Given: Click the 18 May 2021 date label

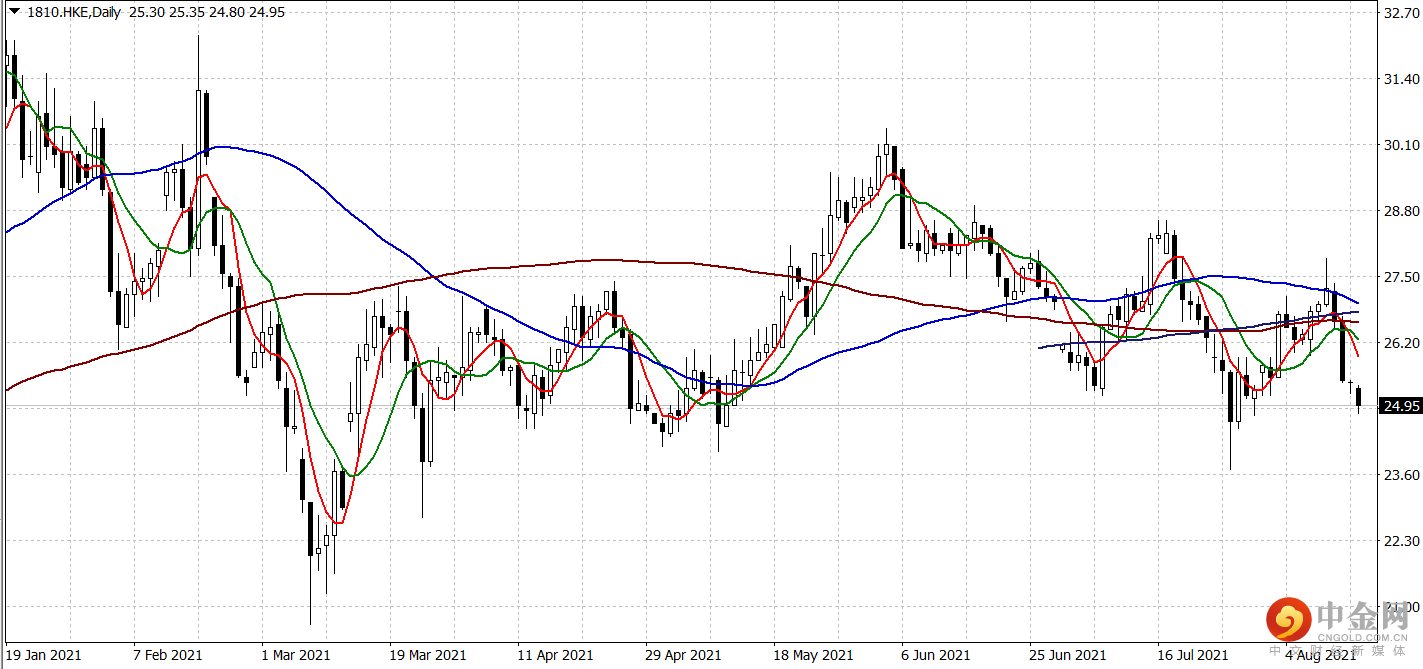Looking at the screenshot, I should pos(813,655).
